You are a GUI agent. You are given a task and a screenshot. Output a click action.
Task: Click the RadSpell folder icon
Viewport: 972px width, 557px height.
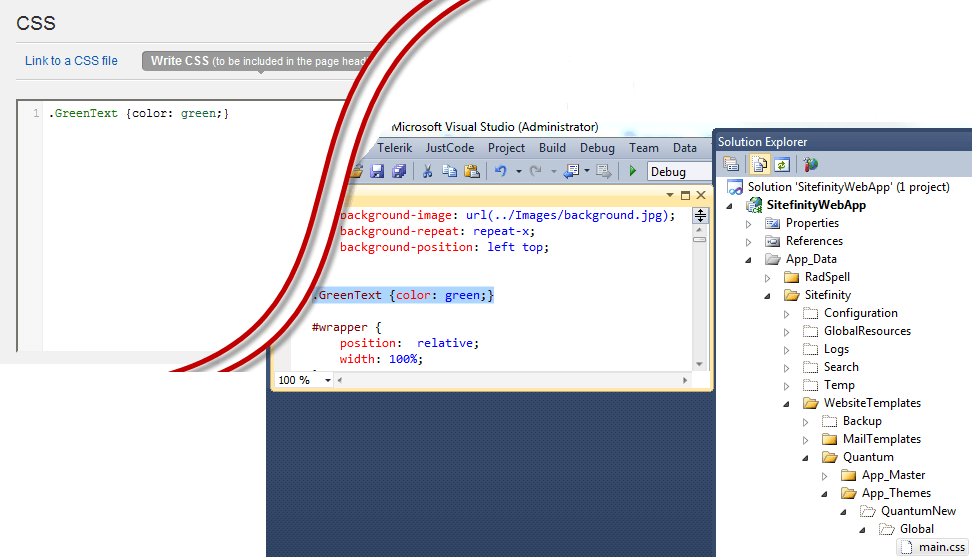pyautogui.click(x=792, y=277)
